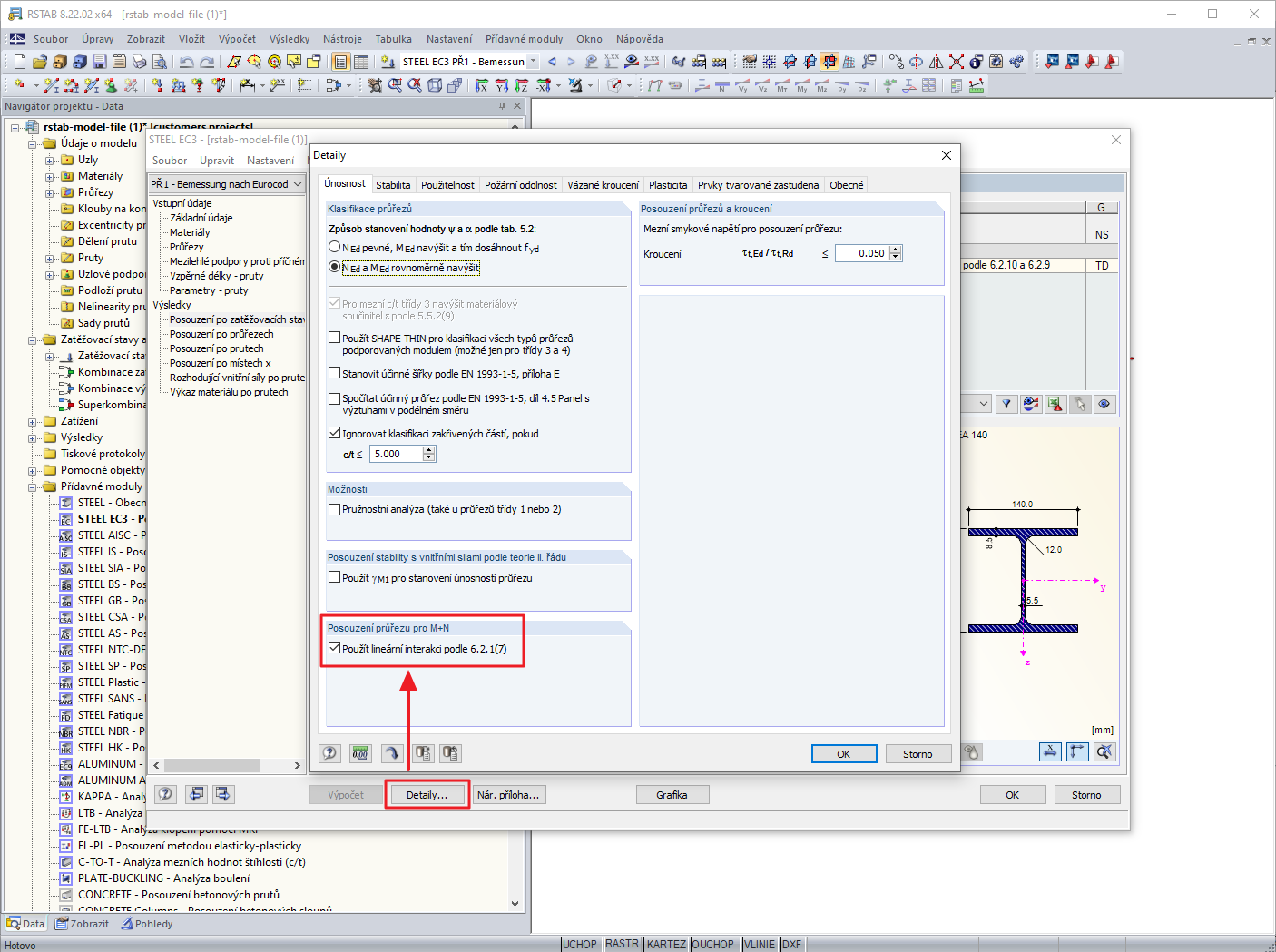The image size is (1276, 952).
Task: Click OK in the STEEL EC3 window
Action: pos(1013,795)
